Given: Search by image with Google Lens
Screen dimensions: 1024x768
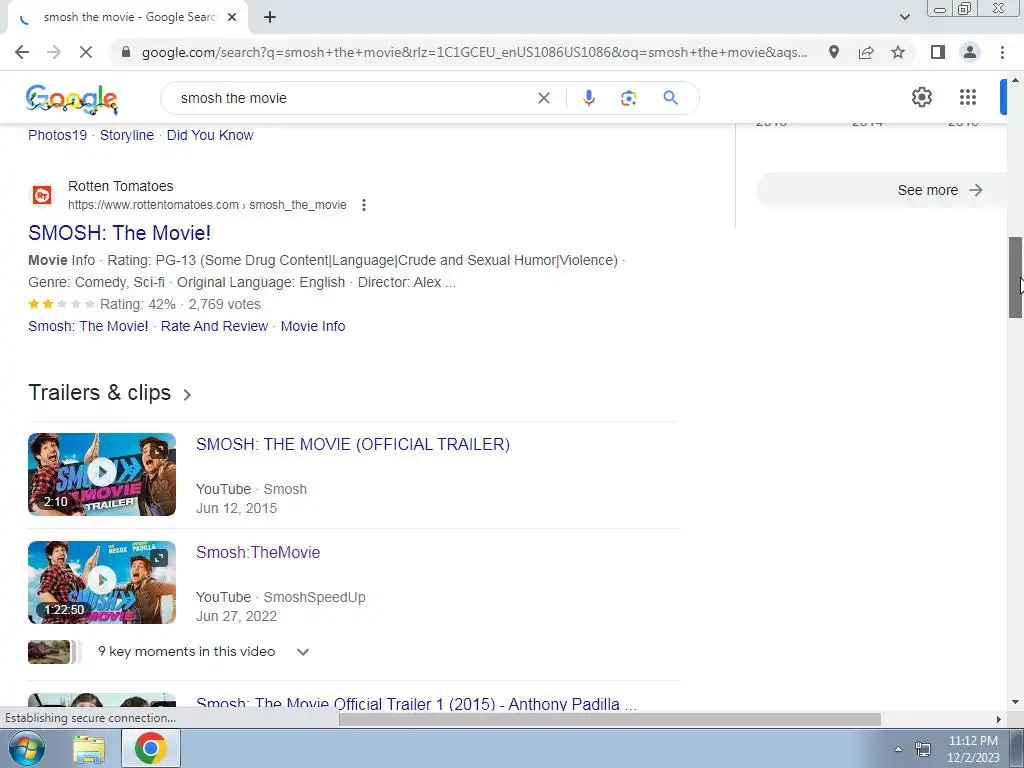Looking at the screenshot, I should (x=628, y=98).
